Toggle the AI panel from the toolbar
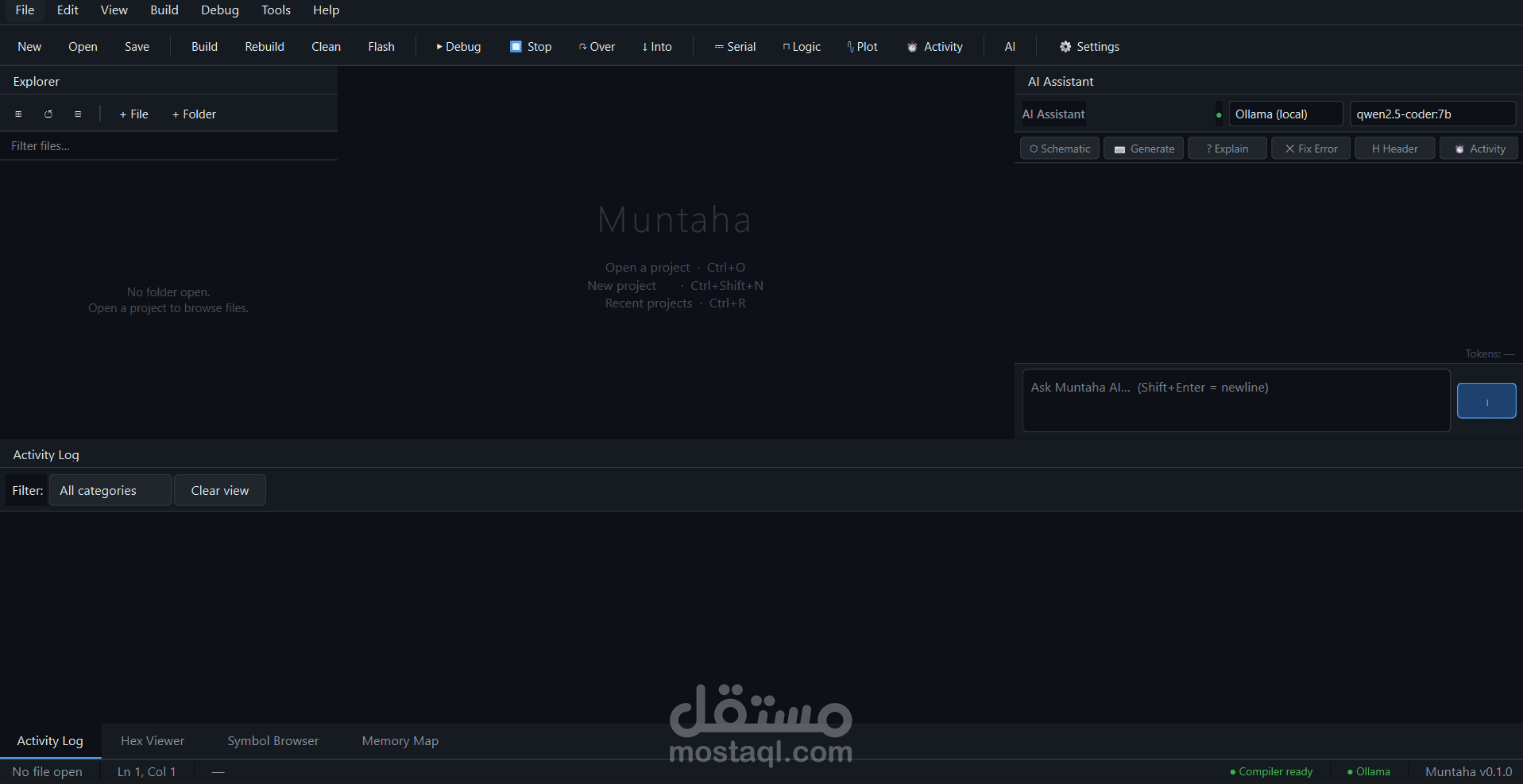 [x=1010, y=47]
